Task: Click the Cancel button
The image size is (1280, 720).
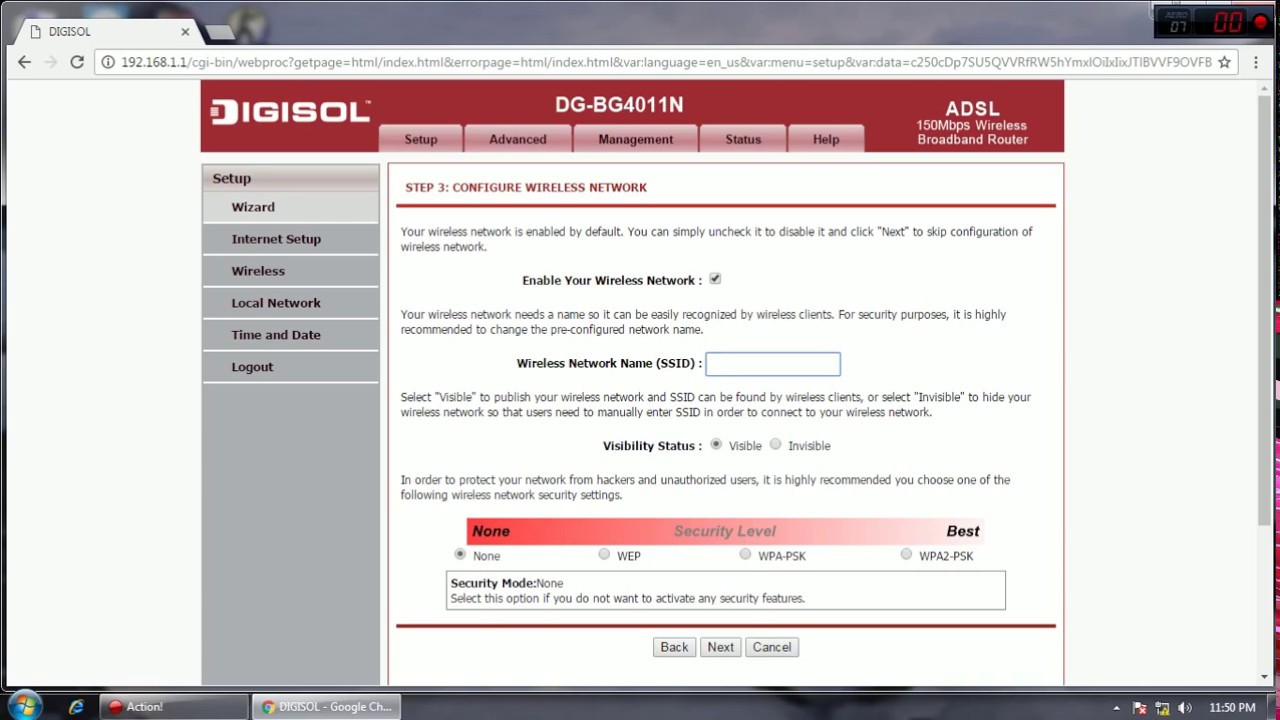Action: (772, 647)
